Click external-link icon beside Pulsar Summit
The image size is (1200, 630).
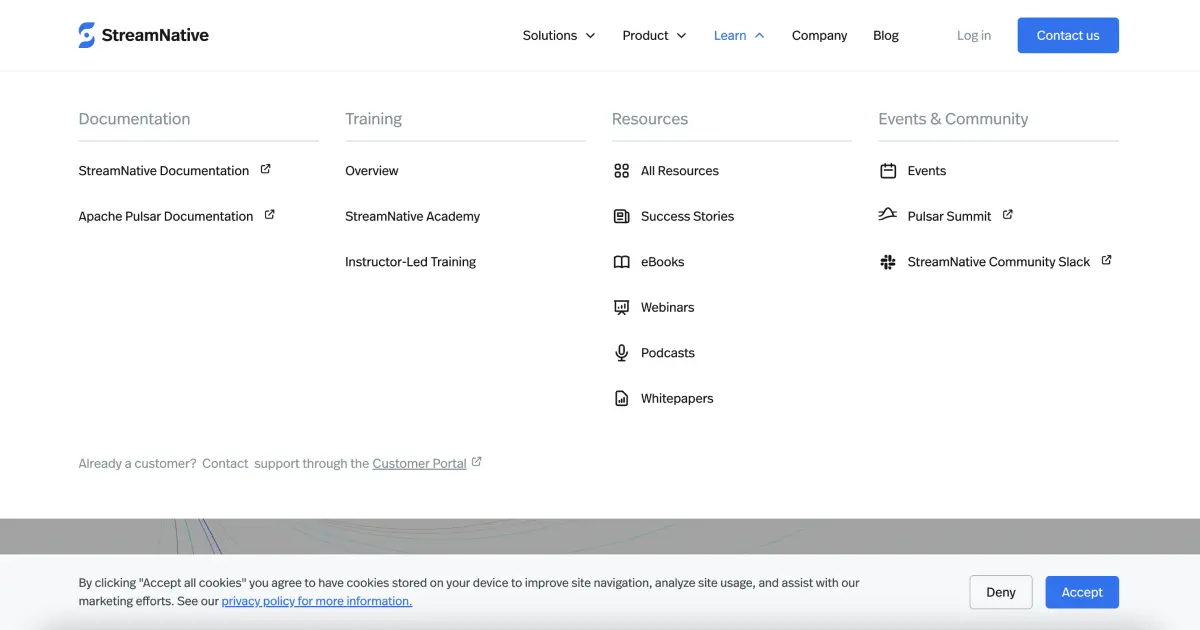1007,214
